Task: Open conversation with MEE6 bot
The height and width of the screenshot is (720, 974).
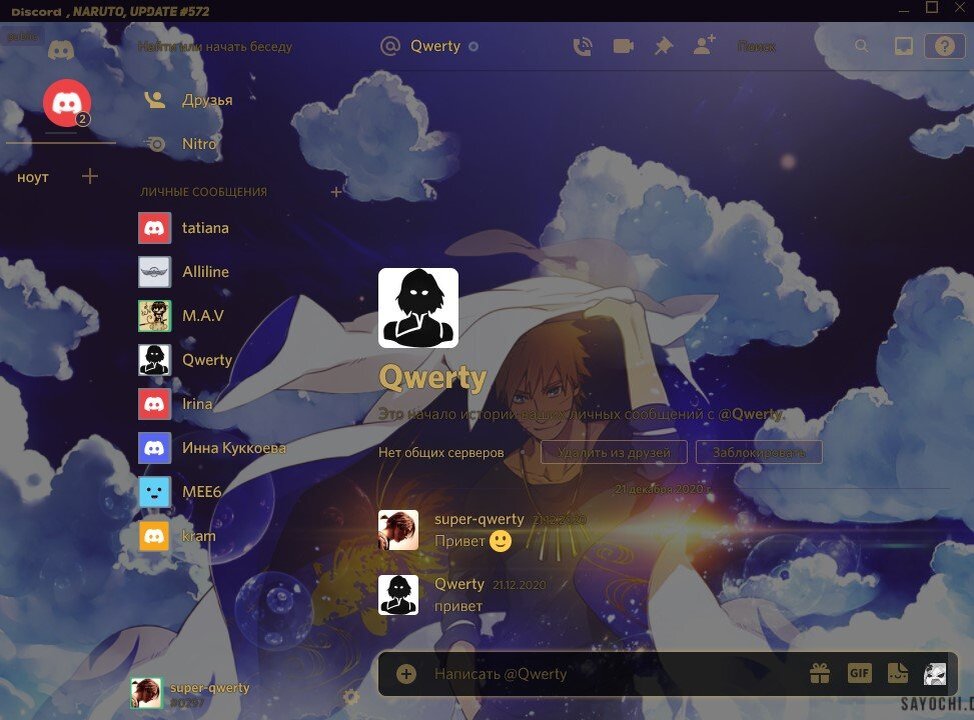Action: 240,492
